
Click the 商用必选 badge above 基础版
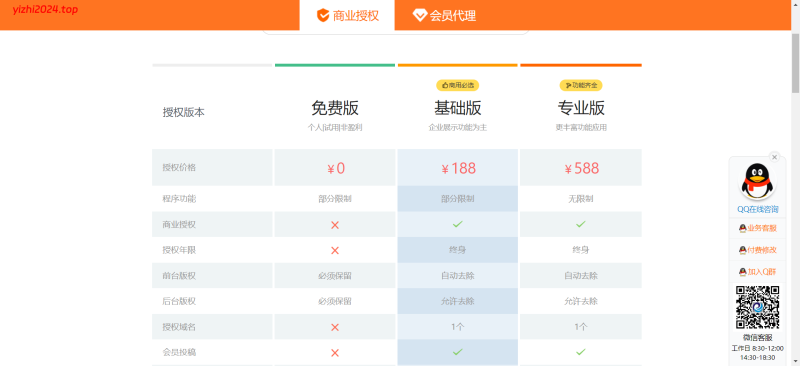point(458,85)
